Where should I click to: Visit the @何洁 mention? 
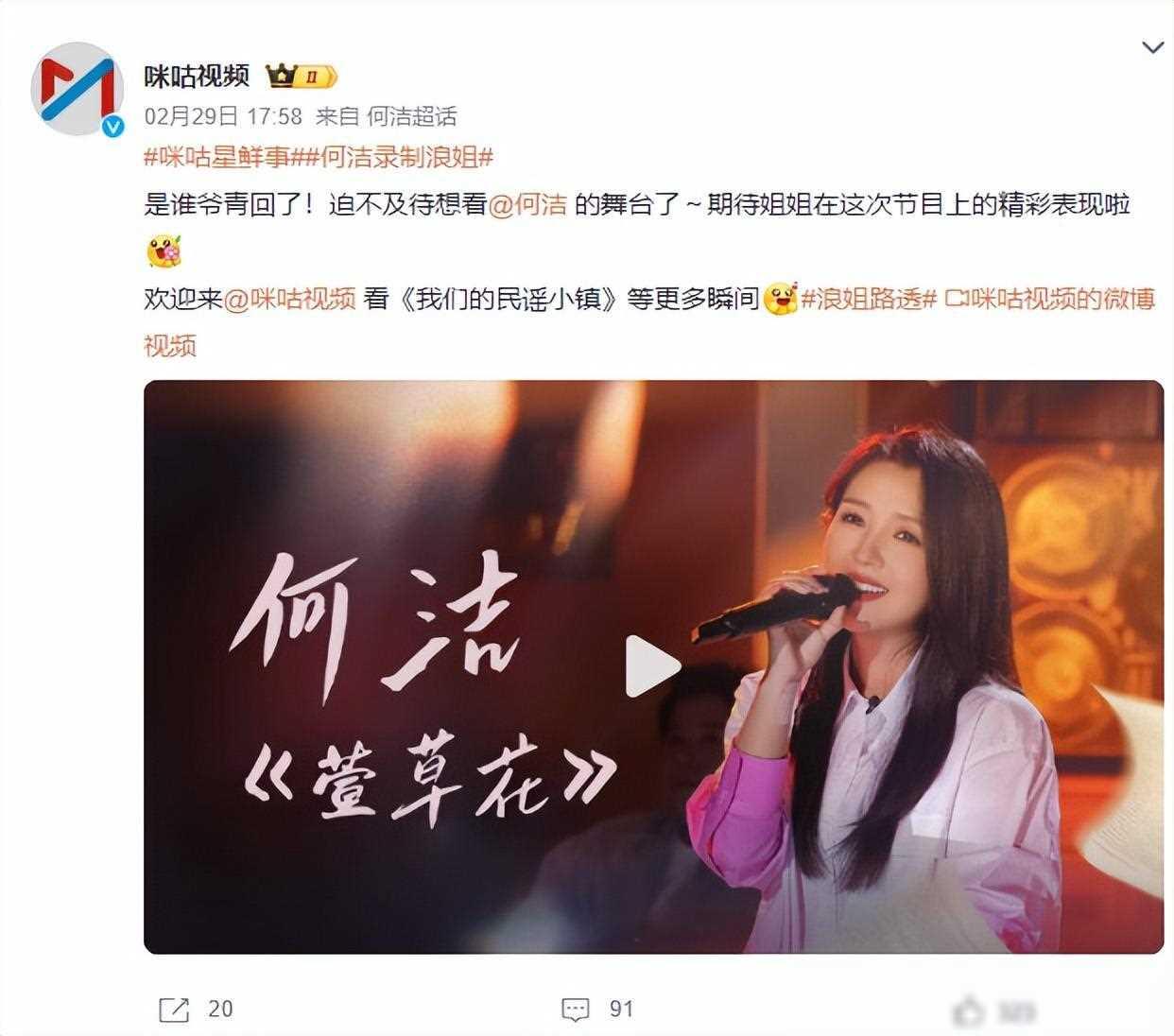pos(527,204)
